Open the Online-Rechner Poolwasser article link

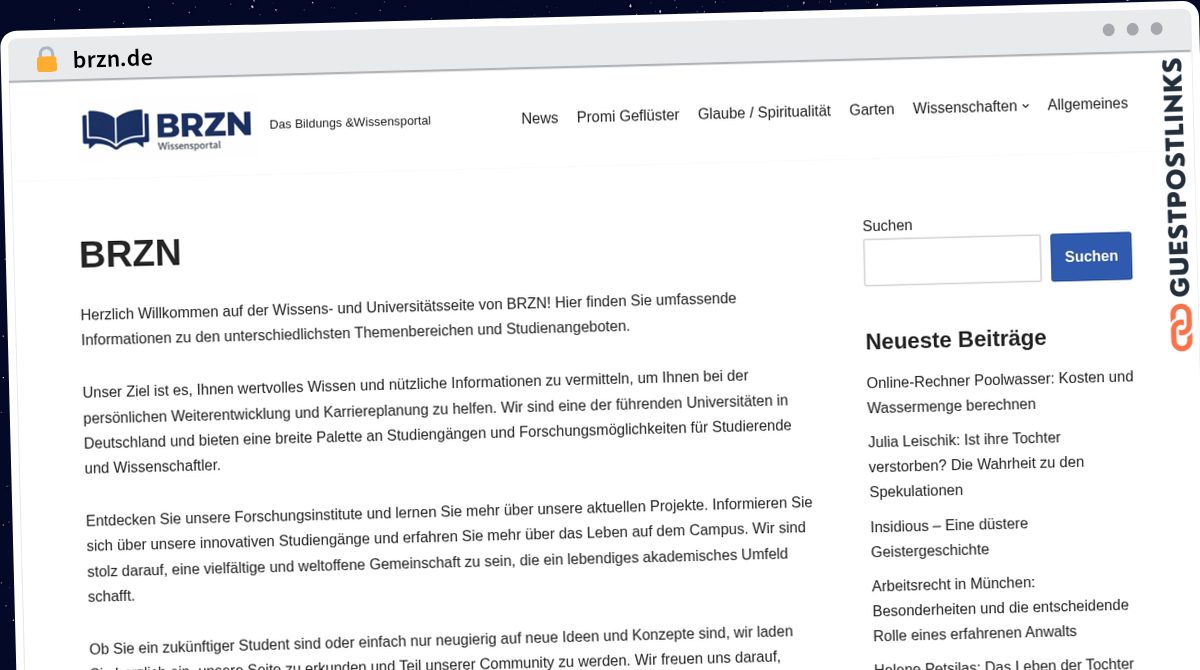tap(1000, 391)
